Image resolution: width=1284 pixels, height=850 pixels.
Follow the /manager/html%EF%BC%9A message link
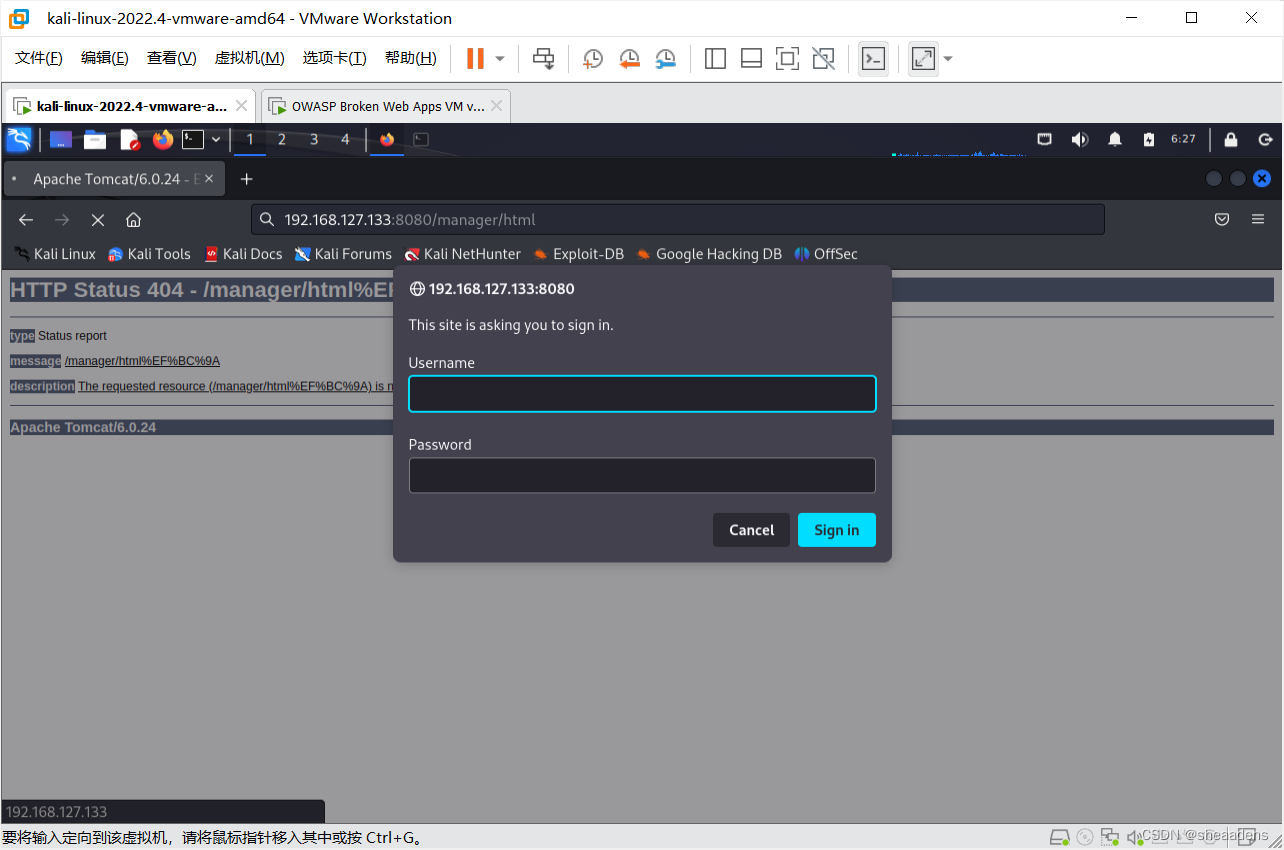tap(143, 360)
